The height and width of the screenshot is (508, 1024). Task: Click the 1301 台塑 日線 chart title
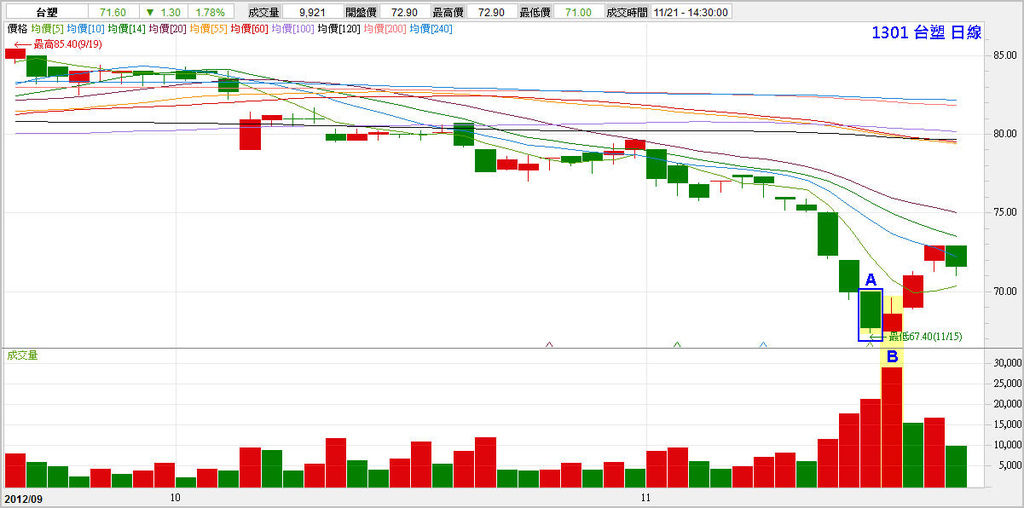(x=926, y=33)
